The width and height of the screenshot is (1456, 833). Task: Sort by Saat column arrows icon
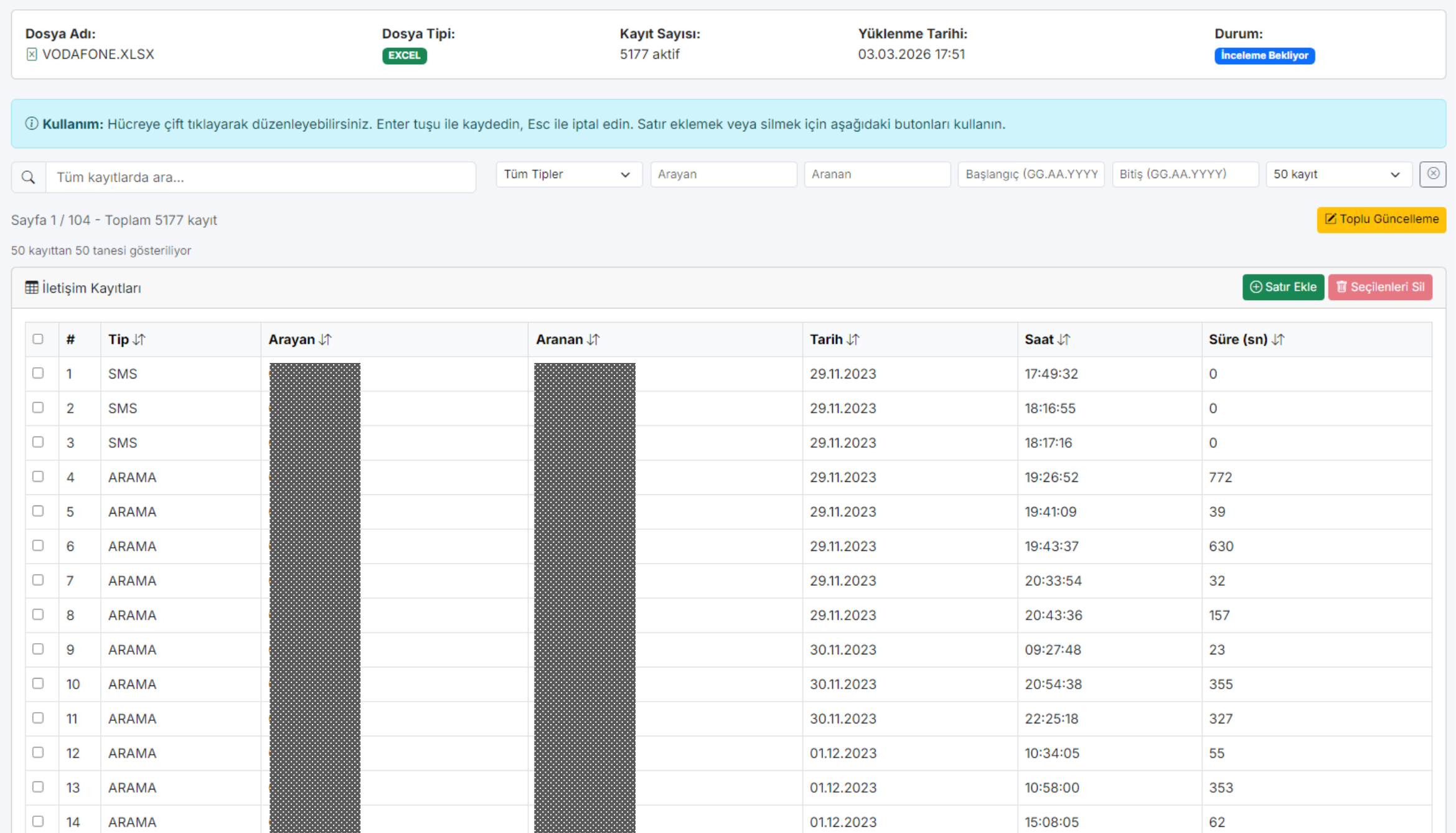pyautogui.click(x=1064, y=339)
